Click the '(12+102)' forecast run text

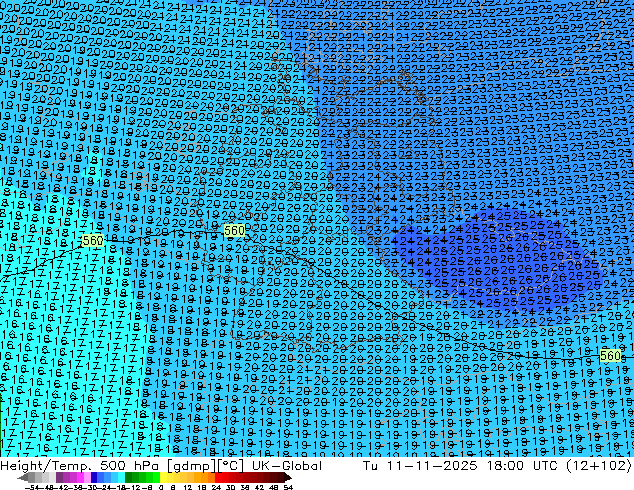598,466
